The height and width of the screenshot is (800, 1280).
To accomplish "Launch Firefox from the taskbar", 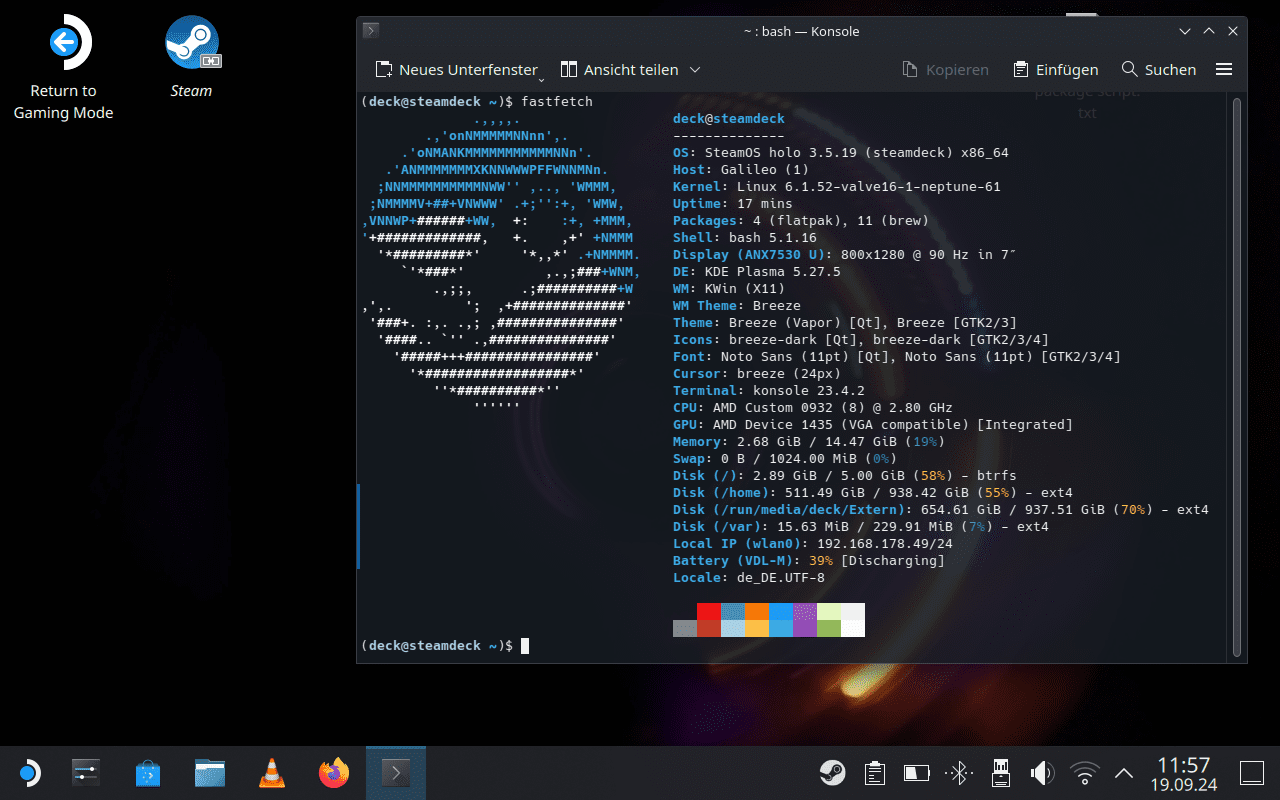I will [x=334, y=773].
